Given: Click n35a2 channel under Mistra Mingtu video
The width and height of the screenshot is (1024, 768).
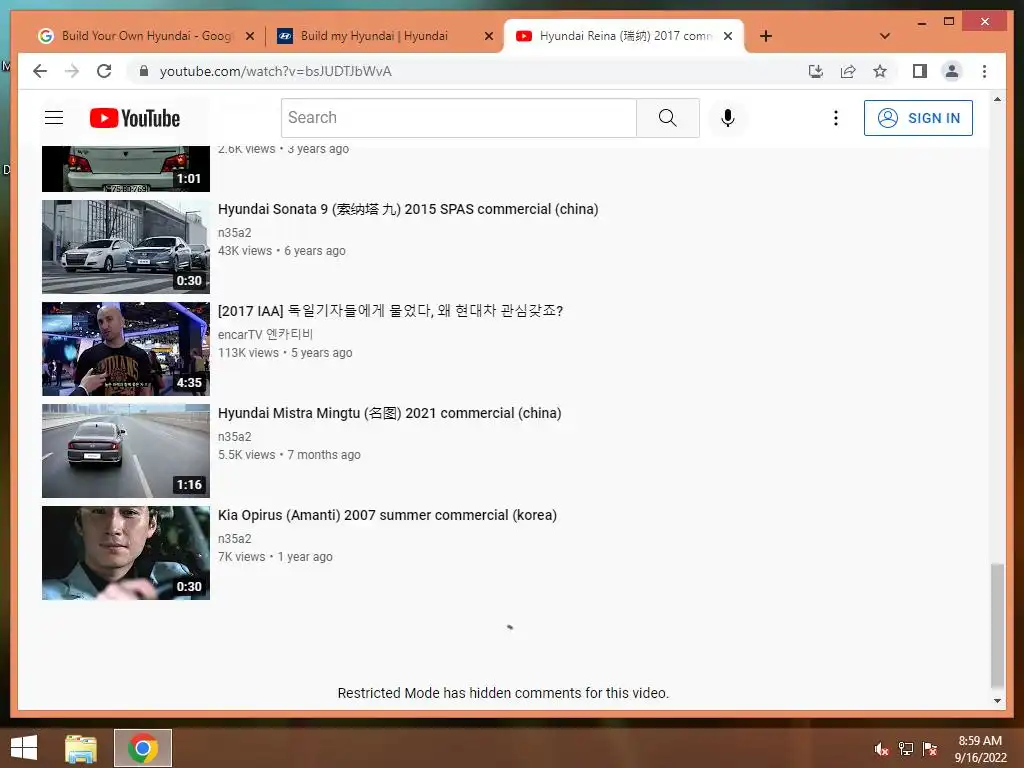Looking at the screenshot, I should click(x=234, y=436).
